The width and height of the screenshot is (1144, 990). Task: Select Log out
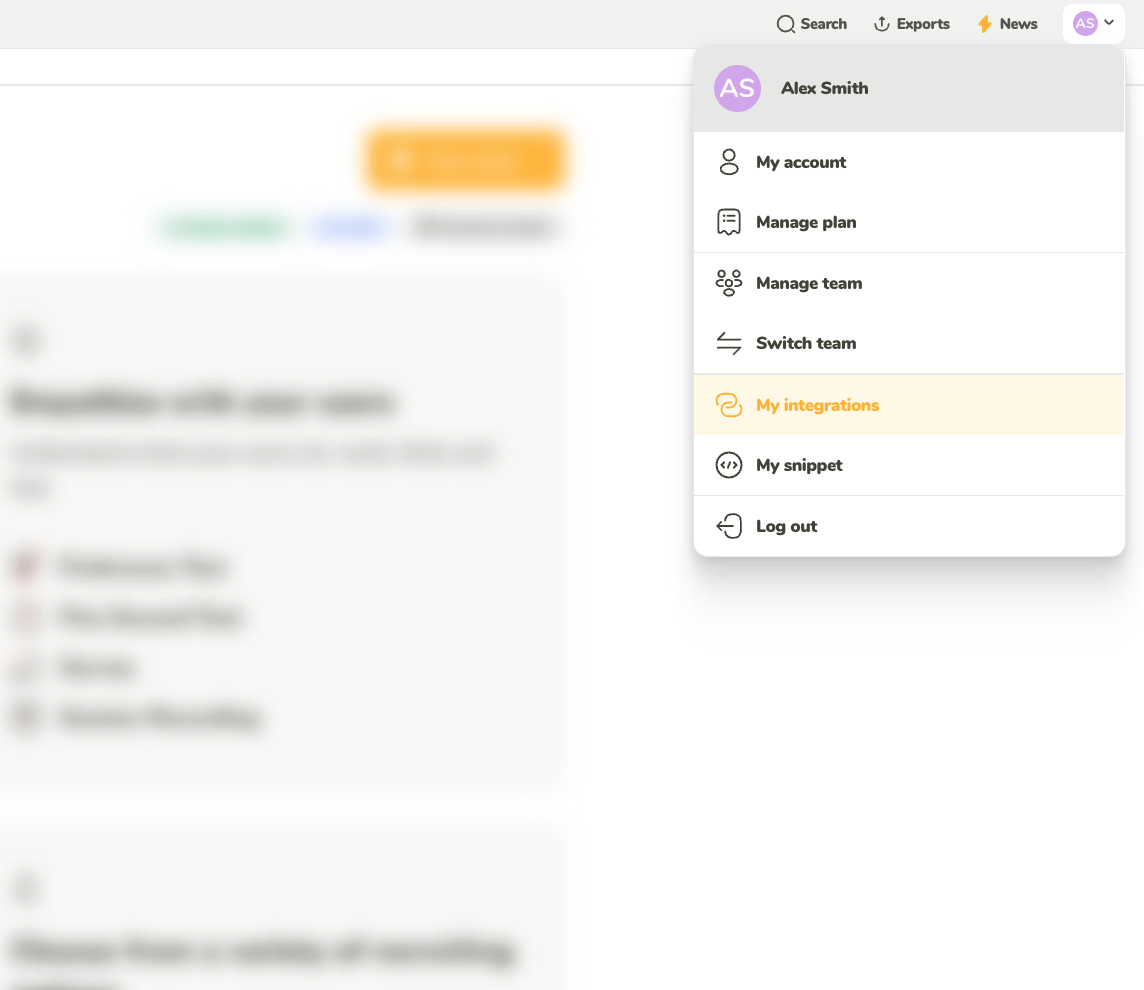[908, 526]
